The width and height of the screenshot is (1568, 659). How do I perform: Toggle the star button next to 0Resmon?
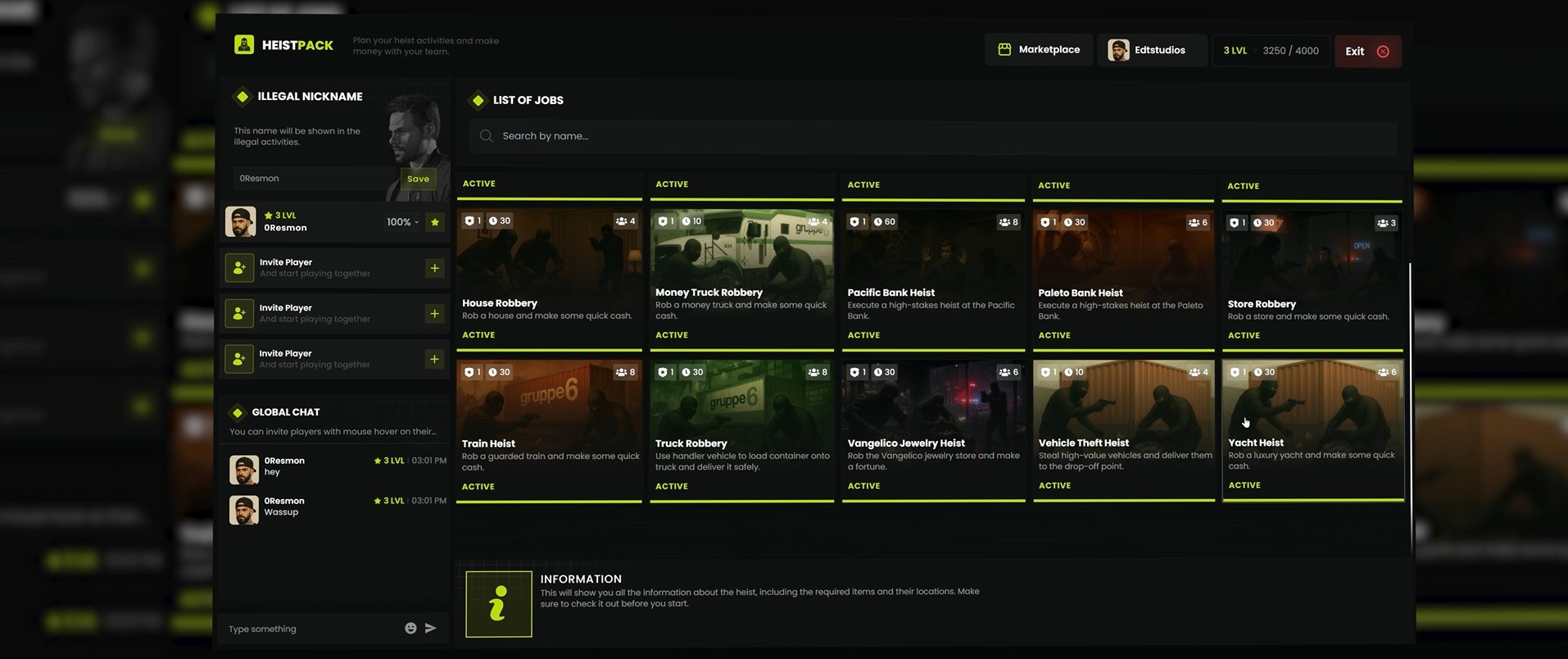tap(435, 222)
